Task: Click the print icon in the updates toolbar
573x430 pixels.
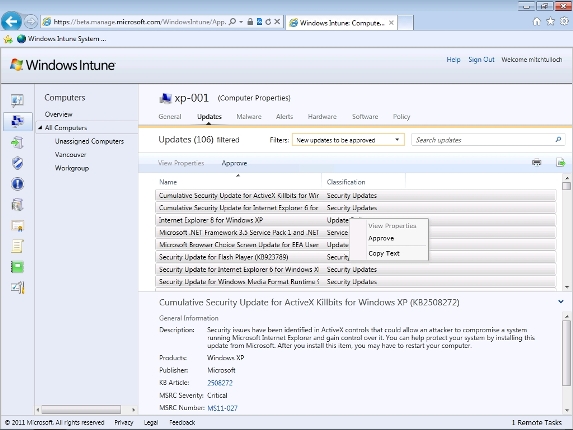Action: click(536, 162)
